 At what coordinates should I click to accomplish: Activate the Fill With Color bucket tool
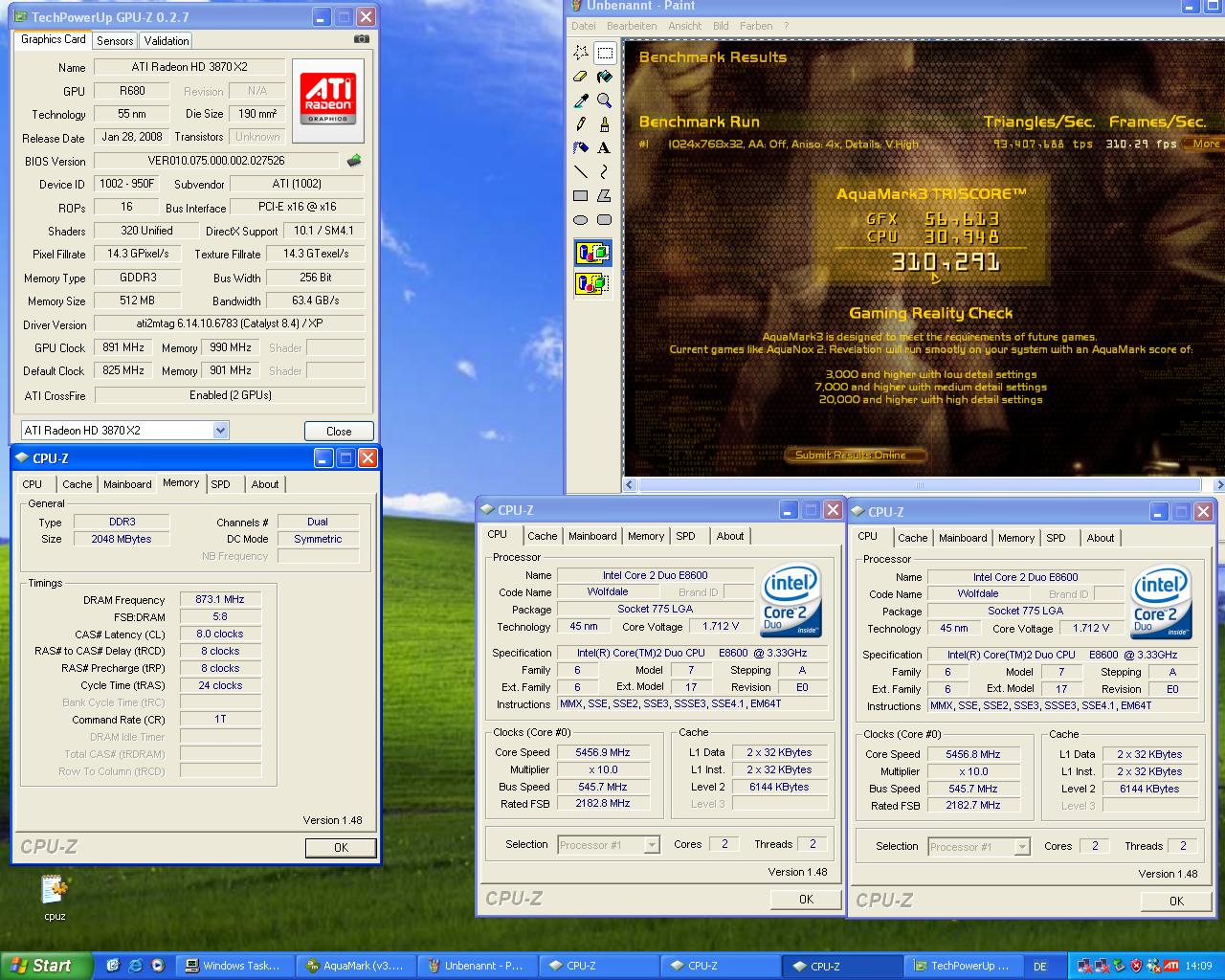tap(605, 77)
